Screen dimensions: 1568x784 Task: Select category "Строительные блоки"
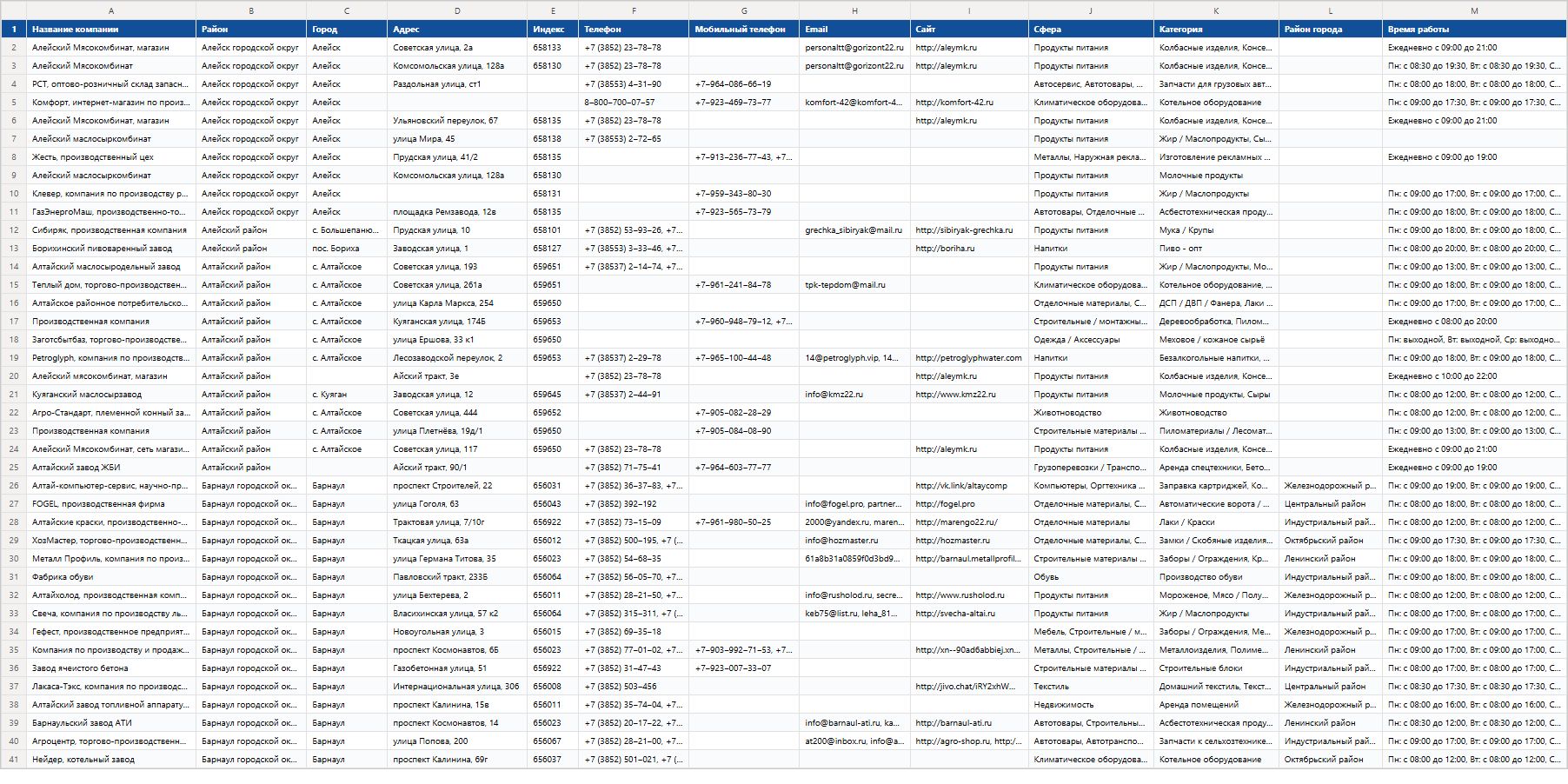tap(1216, 668)
